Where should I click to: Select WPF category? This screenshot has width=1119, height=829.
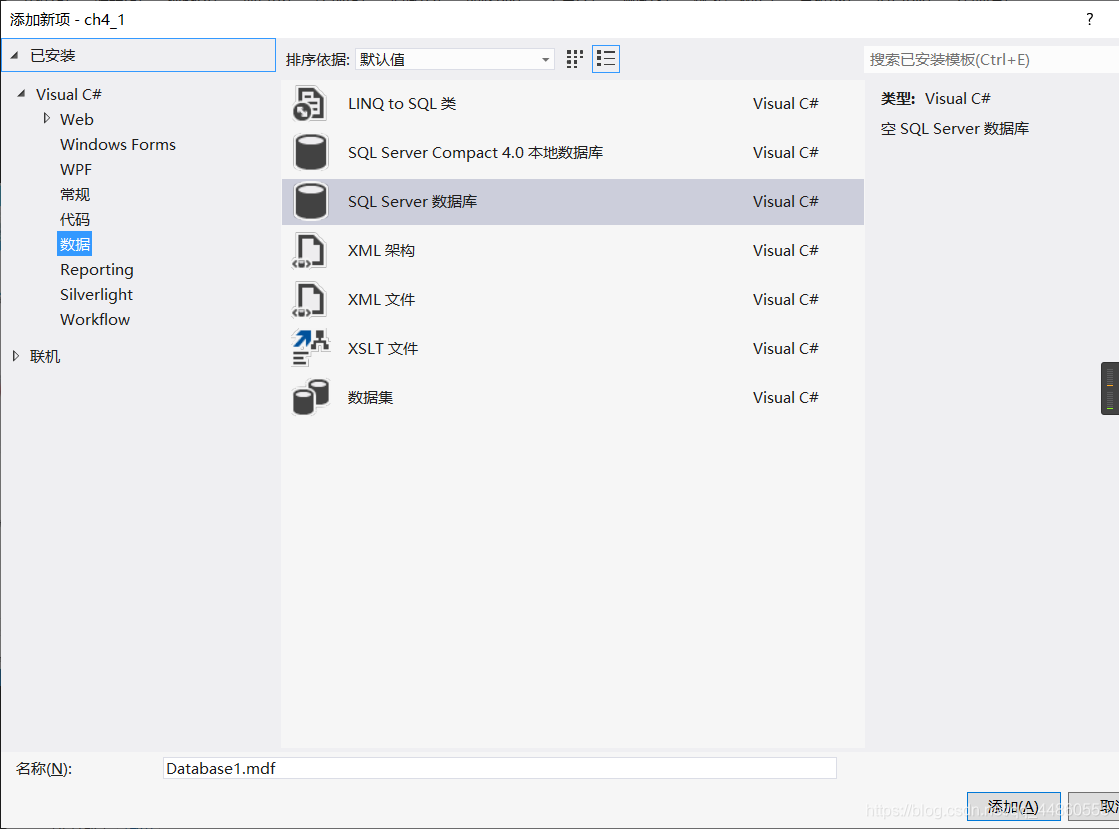pyautogui.click(x=76, y=169)
